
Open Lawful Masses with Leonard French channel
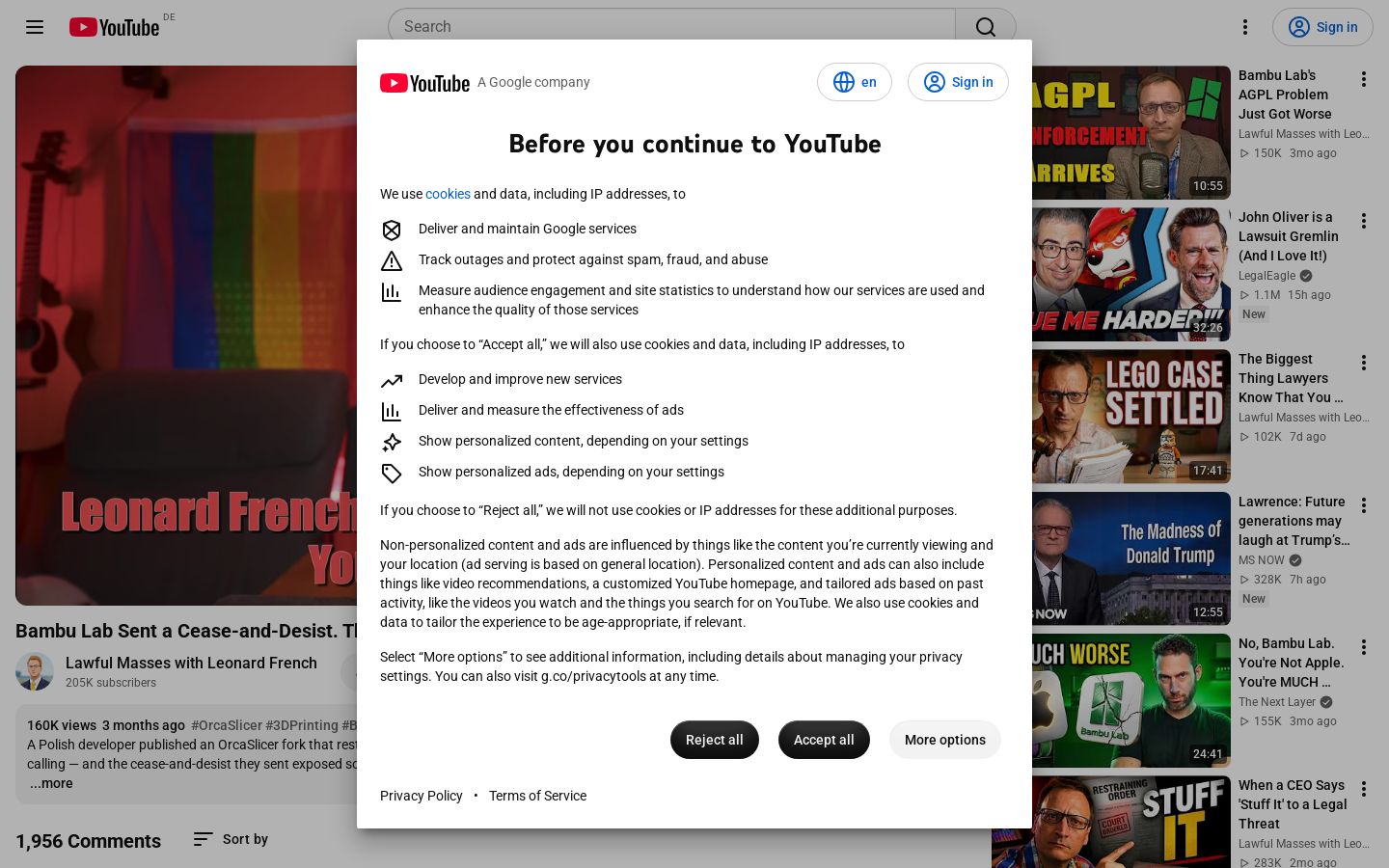coord(191,663)
